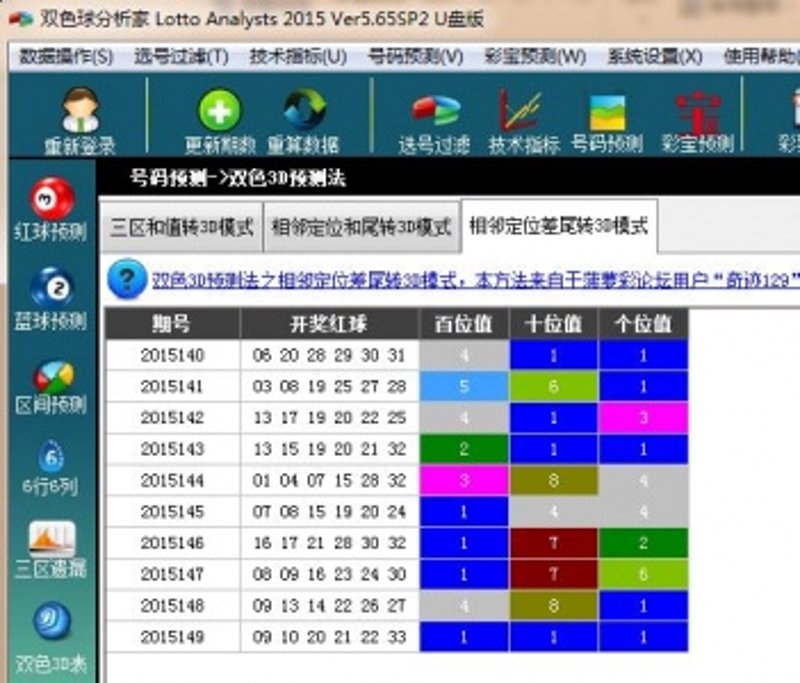Click the blue question mark help icon
The height and width of the screenshot is (683, 800).
(127, 279)
